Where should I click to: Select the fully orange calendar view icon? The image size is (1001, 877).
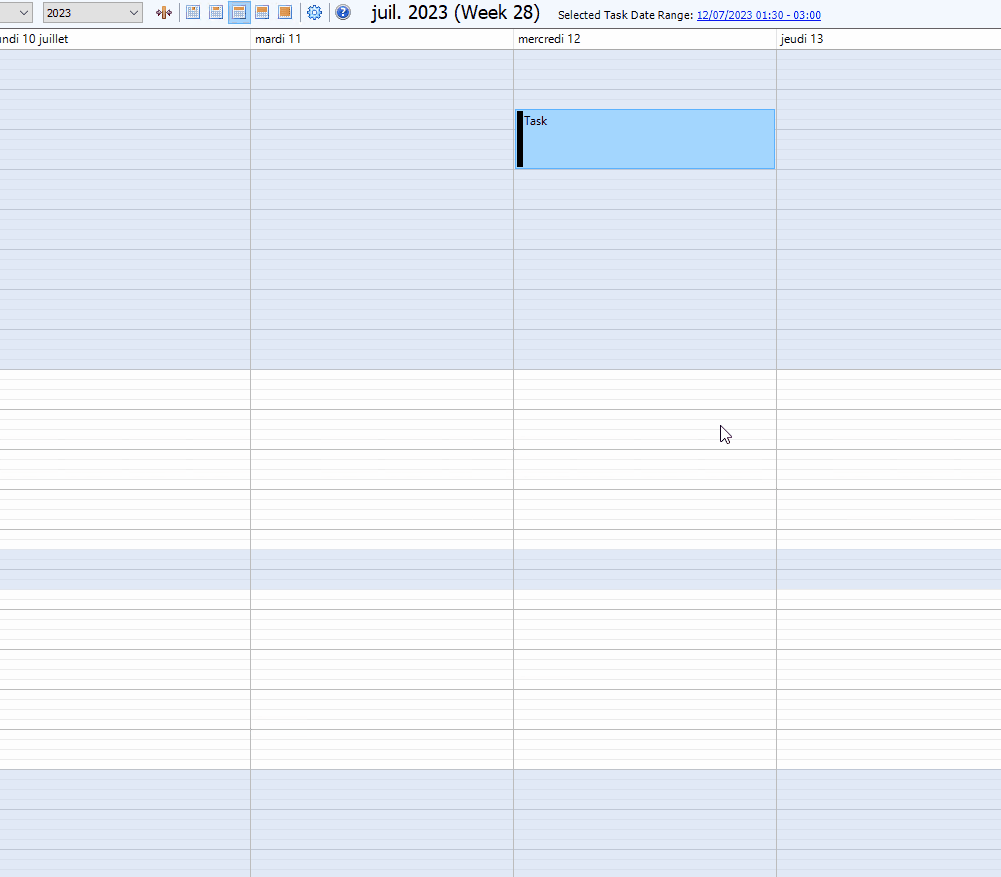tap(285, 12)
